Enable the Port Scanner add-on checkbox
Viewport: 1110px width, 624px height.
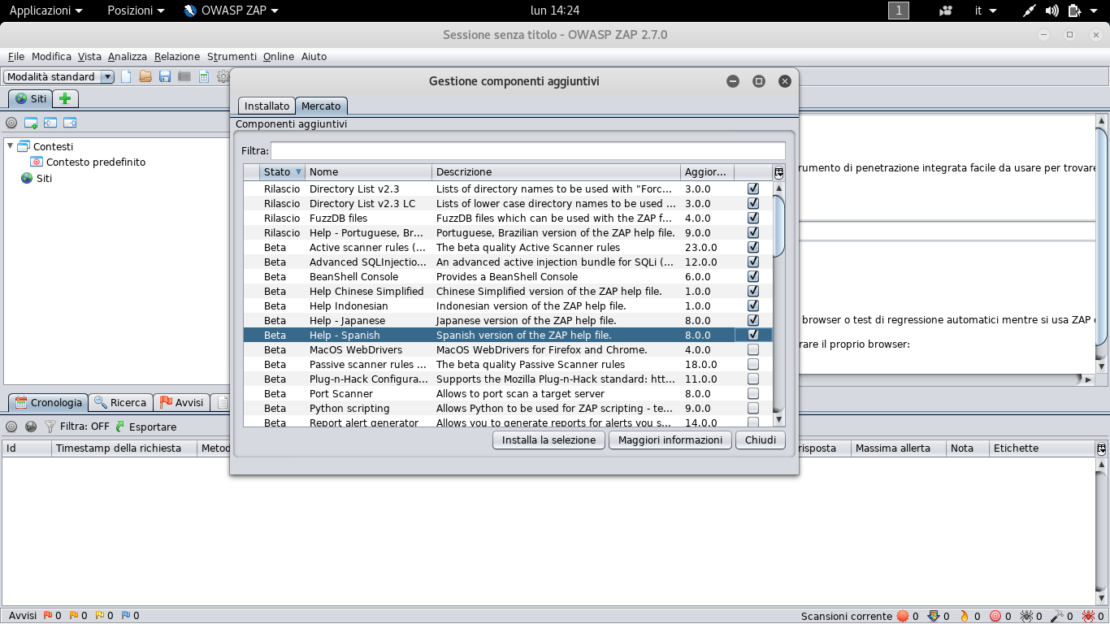click(x=753, y=394)
